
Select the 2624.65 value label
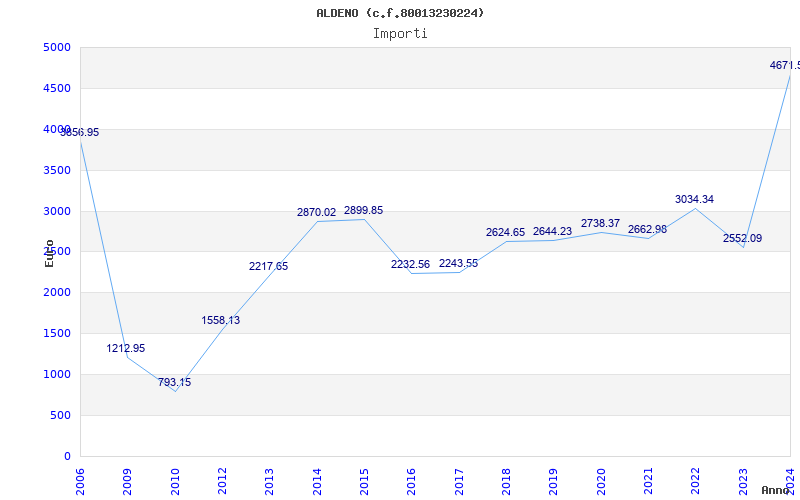[505, 233]
